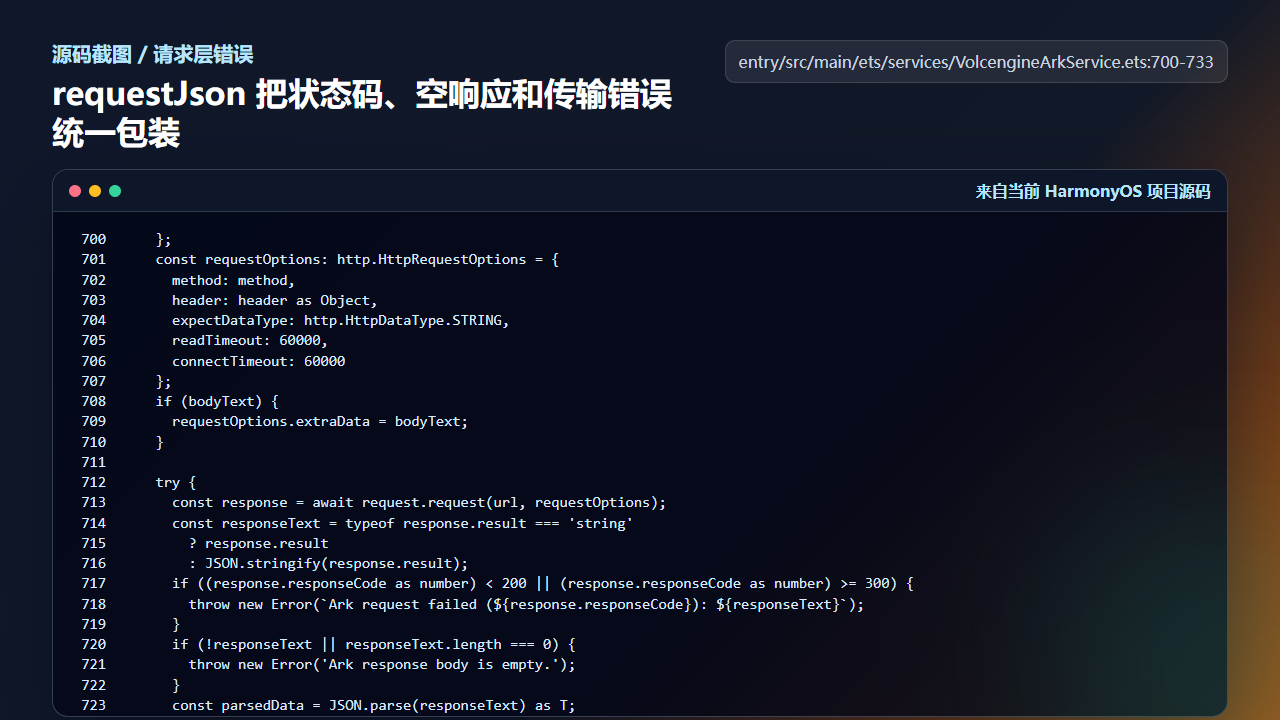Click 'const responseText = typeof response.result' line

coord(402,523)
